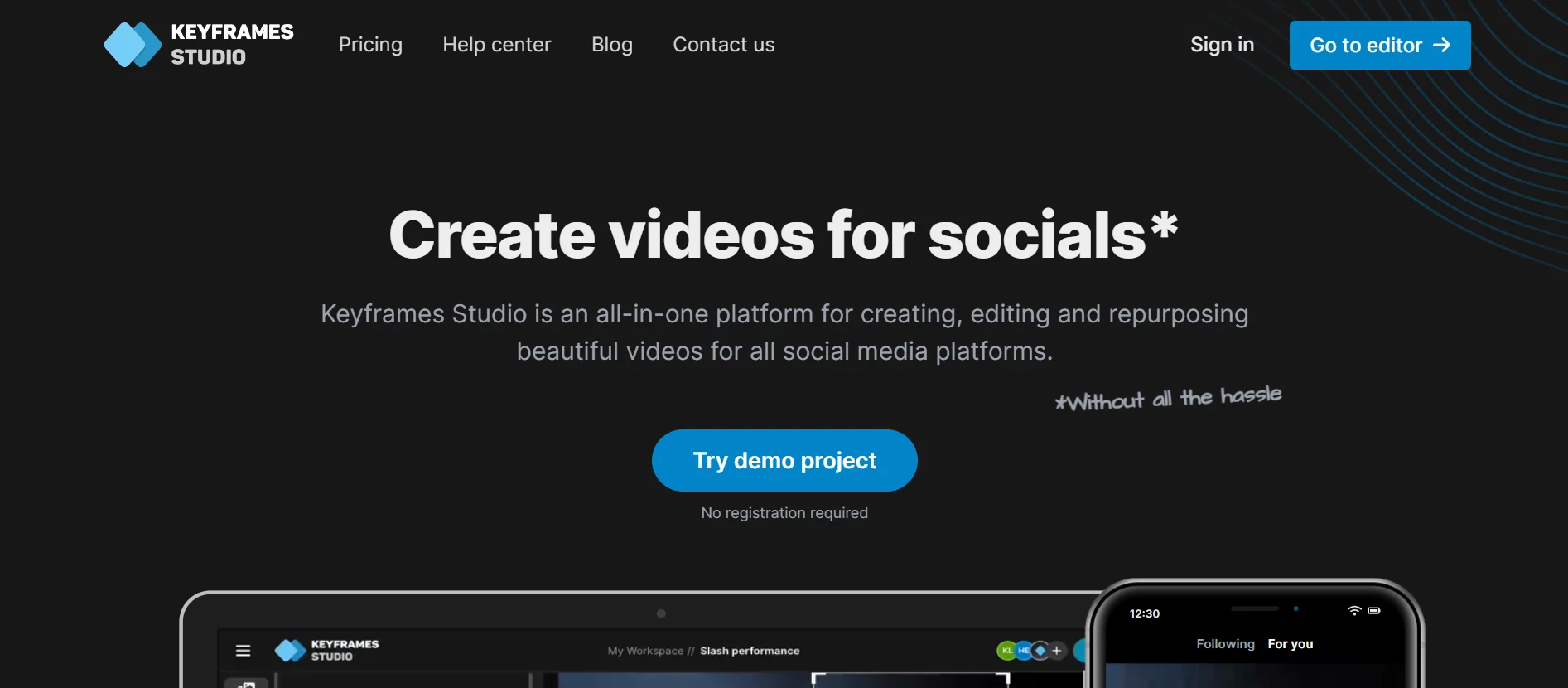Click the My Workspace breadcrumb in the preview

click(x=645, y=651)
